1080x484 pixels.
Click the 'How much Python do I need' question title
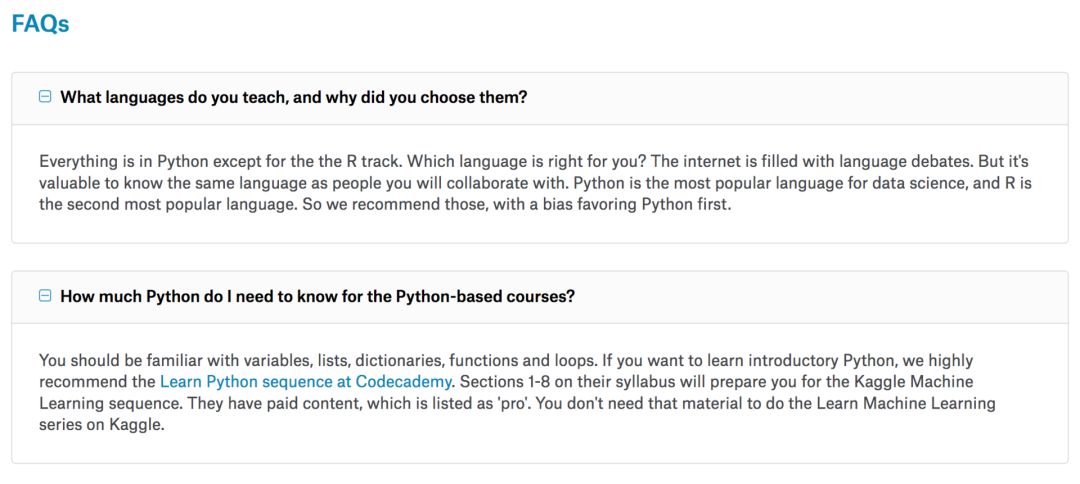click(x=317, y=297)
